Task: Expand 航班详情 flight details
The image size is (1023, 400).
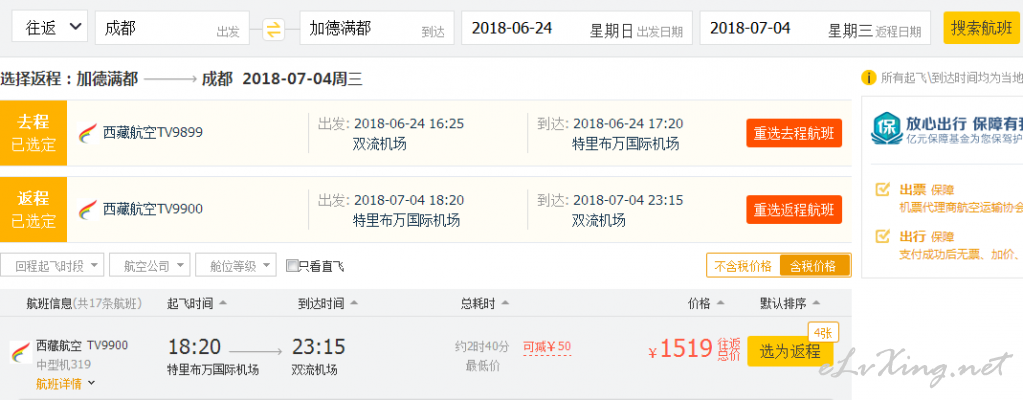Action: 65,384
